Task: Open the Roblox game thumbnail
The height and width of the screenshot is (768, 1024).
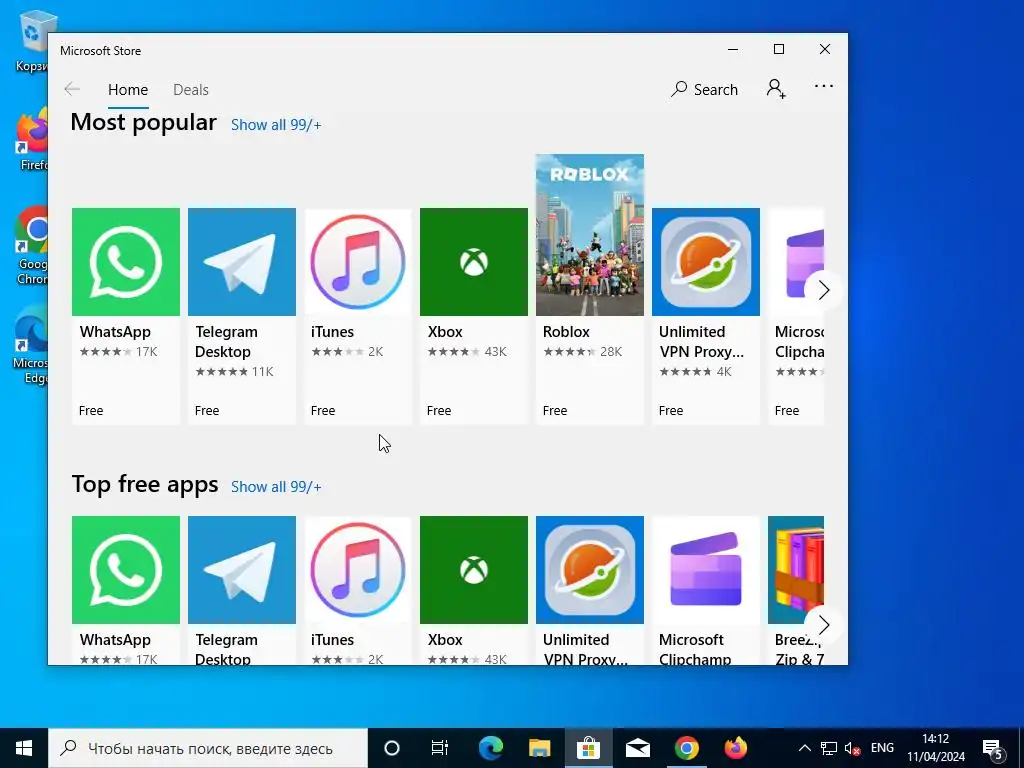Action: pos(590,235)
